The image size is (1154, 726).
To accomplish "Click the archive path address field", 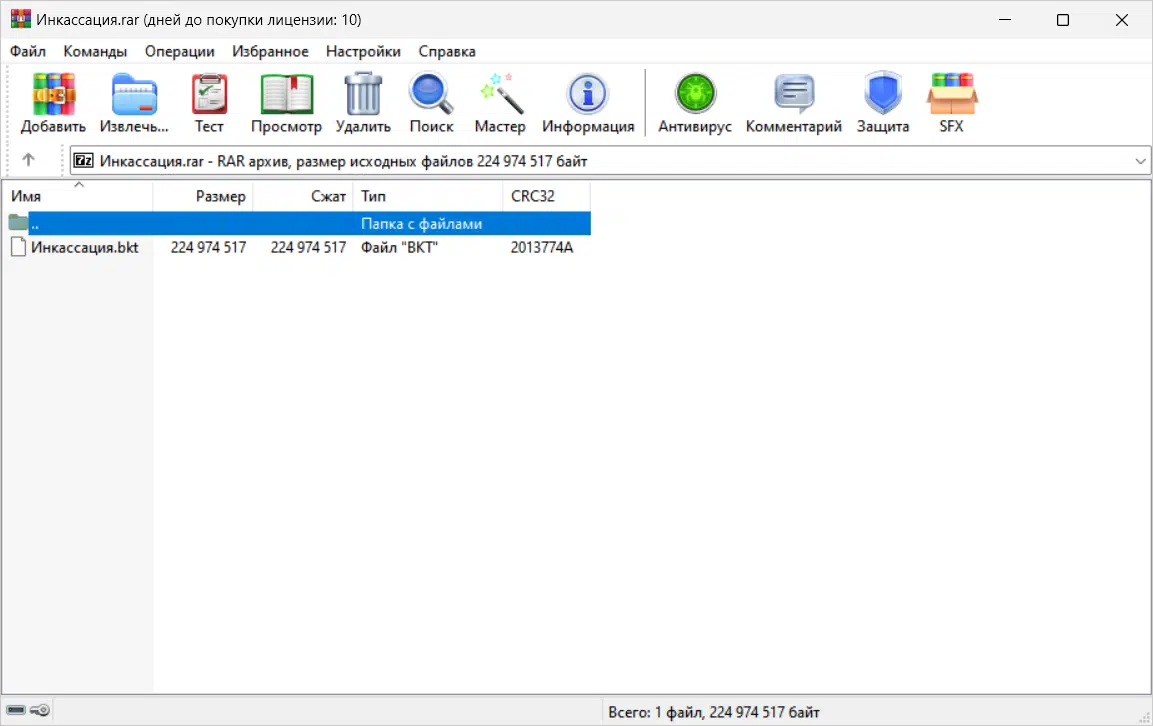I will click(610, 161).
